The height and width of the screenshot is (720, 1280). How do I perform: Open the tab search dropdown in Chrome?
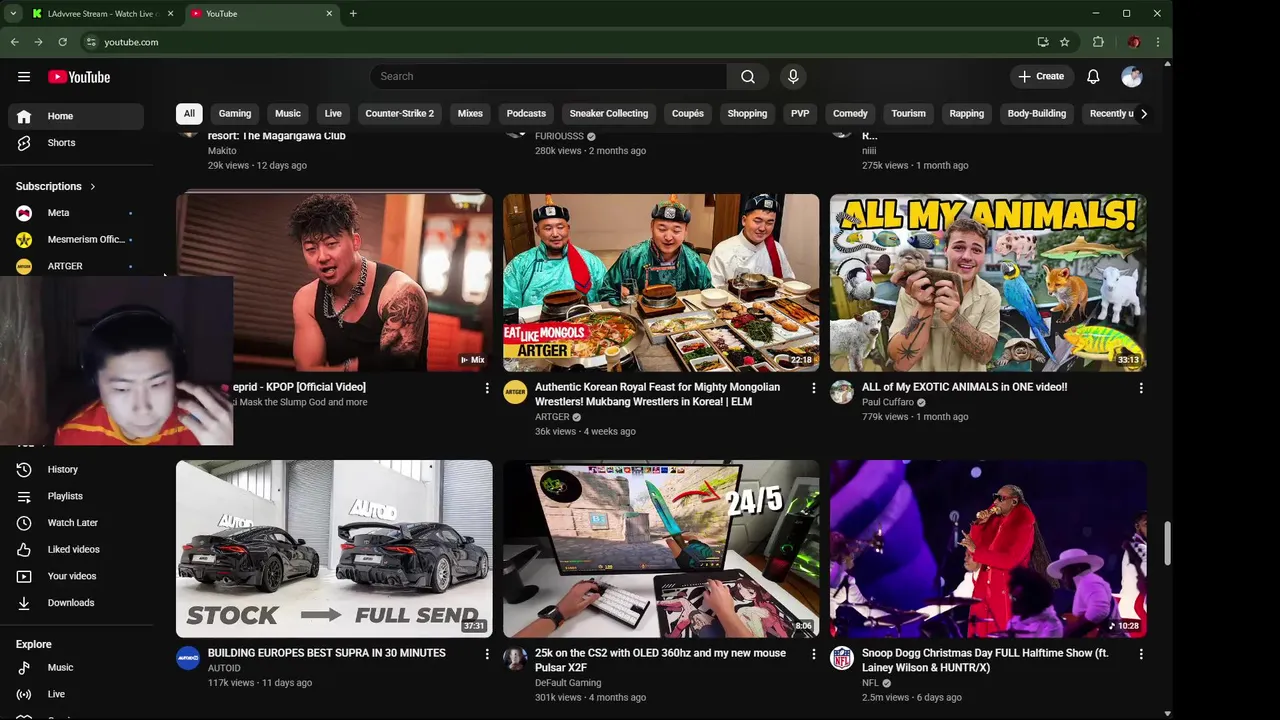coord(13,14)
